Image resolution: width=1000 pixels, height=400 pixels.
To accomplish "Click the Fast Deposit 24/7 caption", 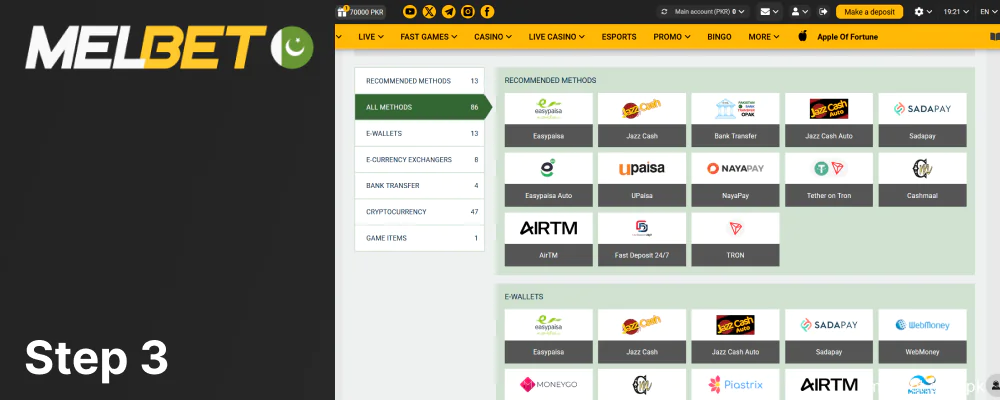I will [x=642, y=255].
